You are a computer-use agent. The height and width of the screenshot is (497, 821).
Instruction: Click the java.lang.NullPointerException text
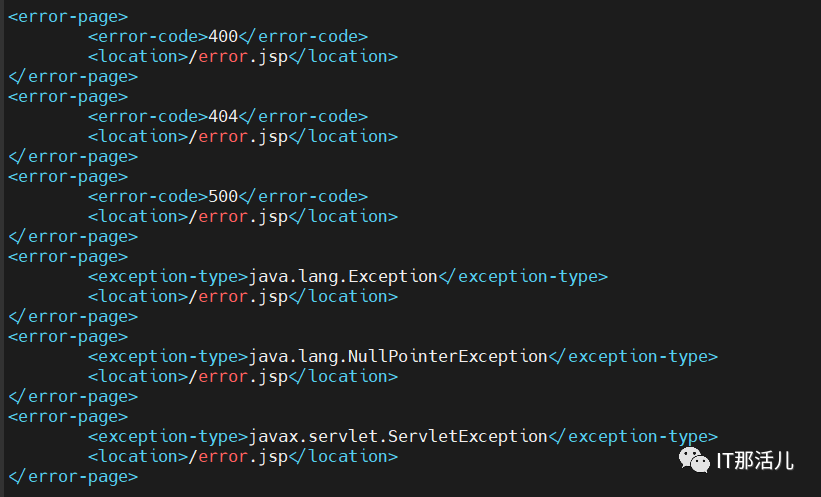coord(398,356)
